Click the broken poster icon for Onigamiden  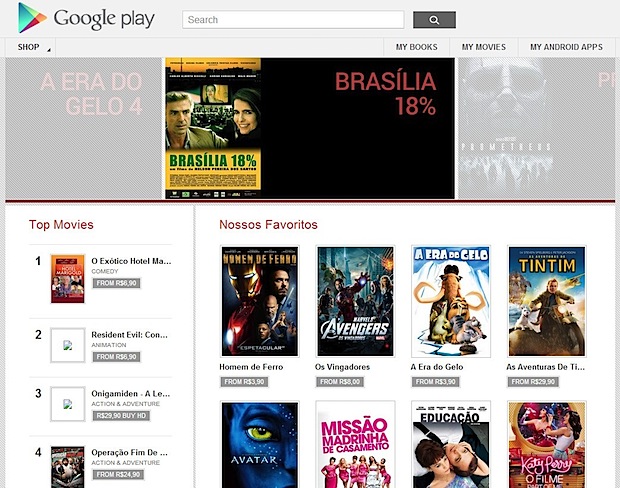67,404
